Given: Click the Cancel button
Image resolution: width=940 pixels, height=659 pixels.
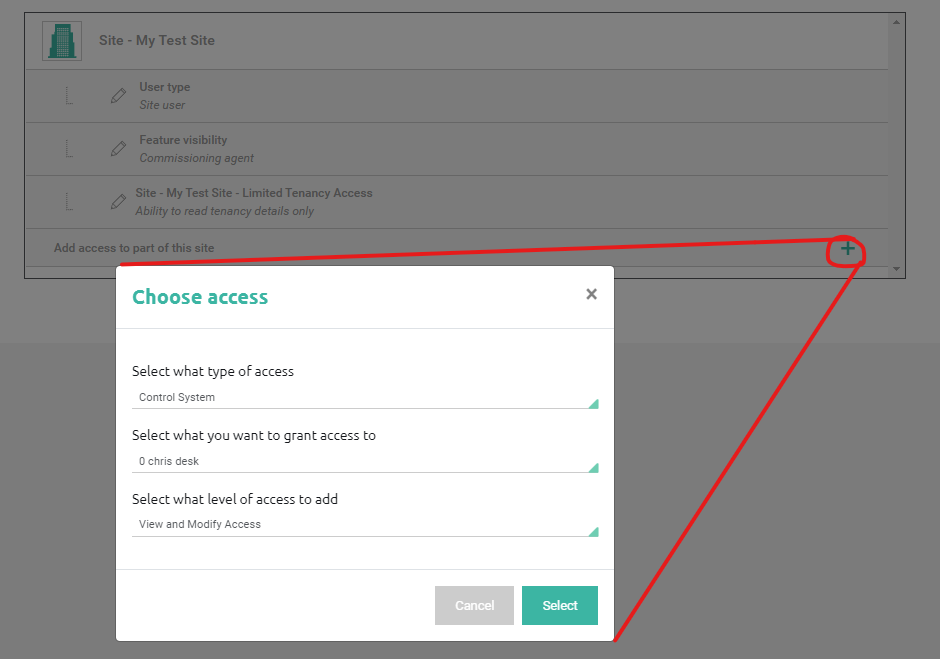Looking at the screenshot, I should tap(474, 606).
